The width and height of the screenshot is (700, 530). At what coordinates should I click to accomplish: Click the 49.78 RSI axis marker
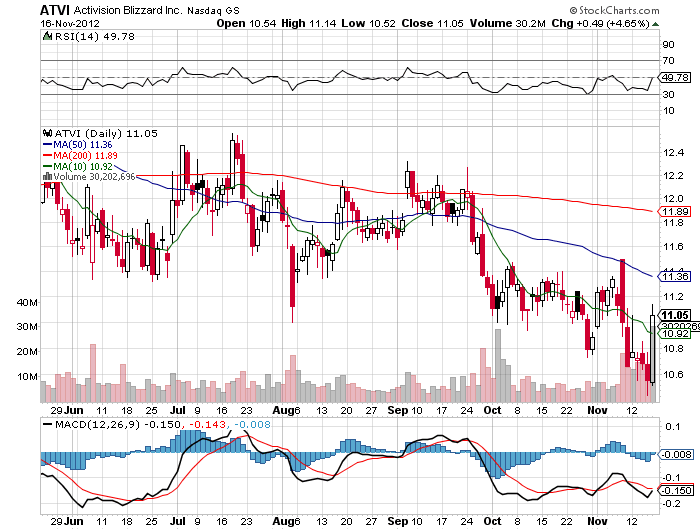pyautogui.click(x=675, y=77)
